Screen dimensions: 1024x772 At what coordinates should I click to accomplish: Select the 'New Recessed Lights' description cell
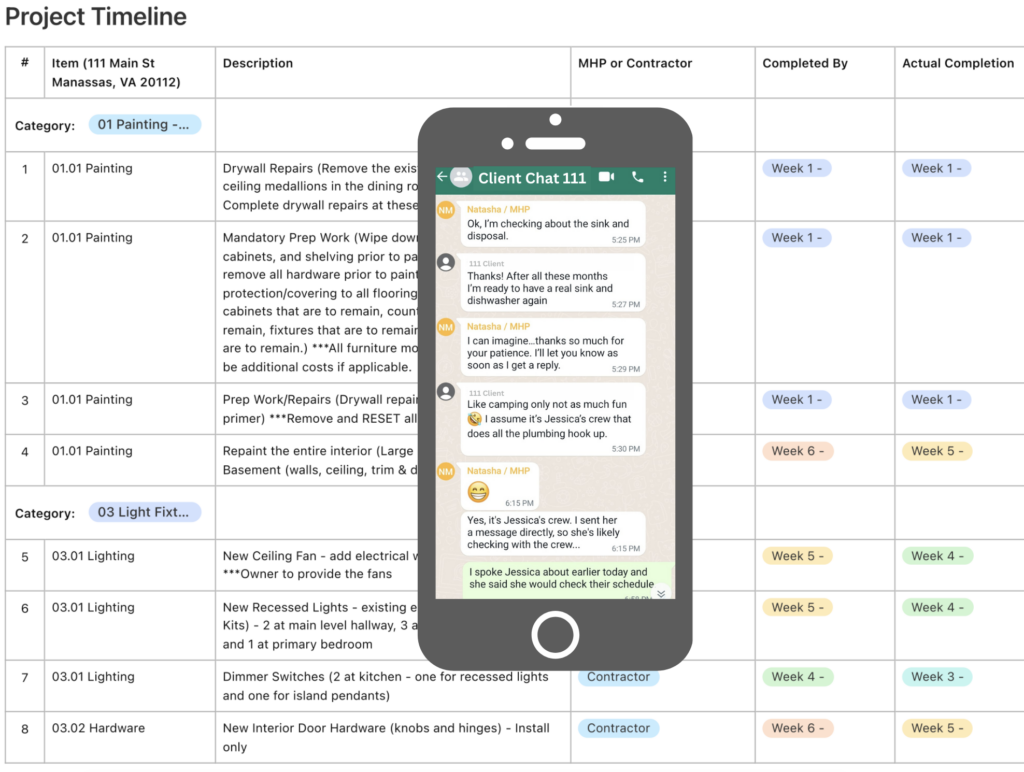[317, 626]
